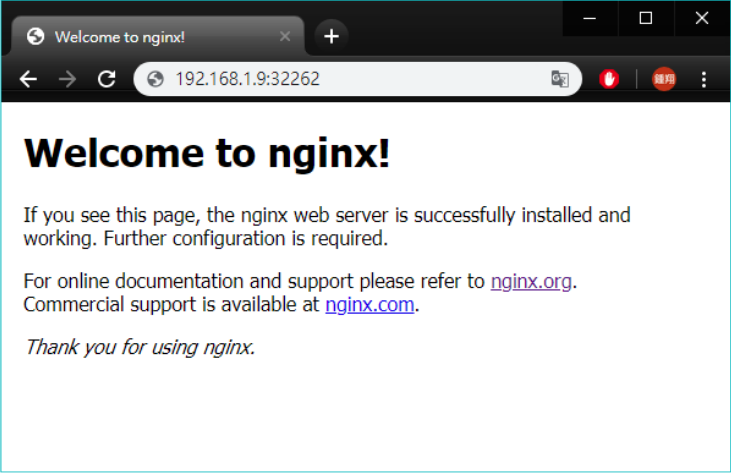Open the red ad-blocker extension icon
This screenshot has width=731, height=473.
point(609,79)
